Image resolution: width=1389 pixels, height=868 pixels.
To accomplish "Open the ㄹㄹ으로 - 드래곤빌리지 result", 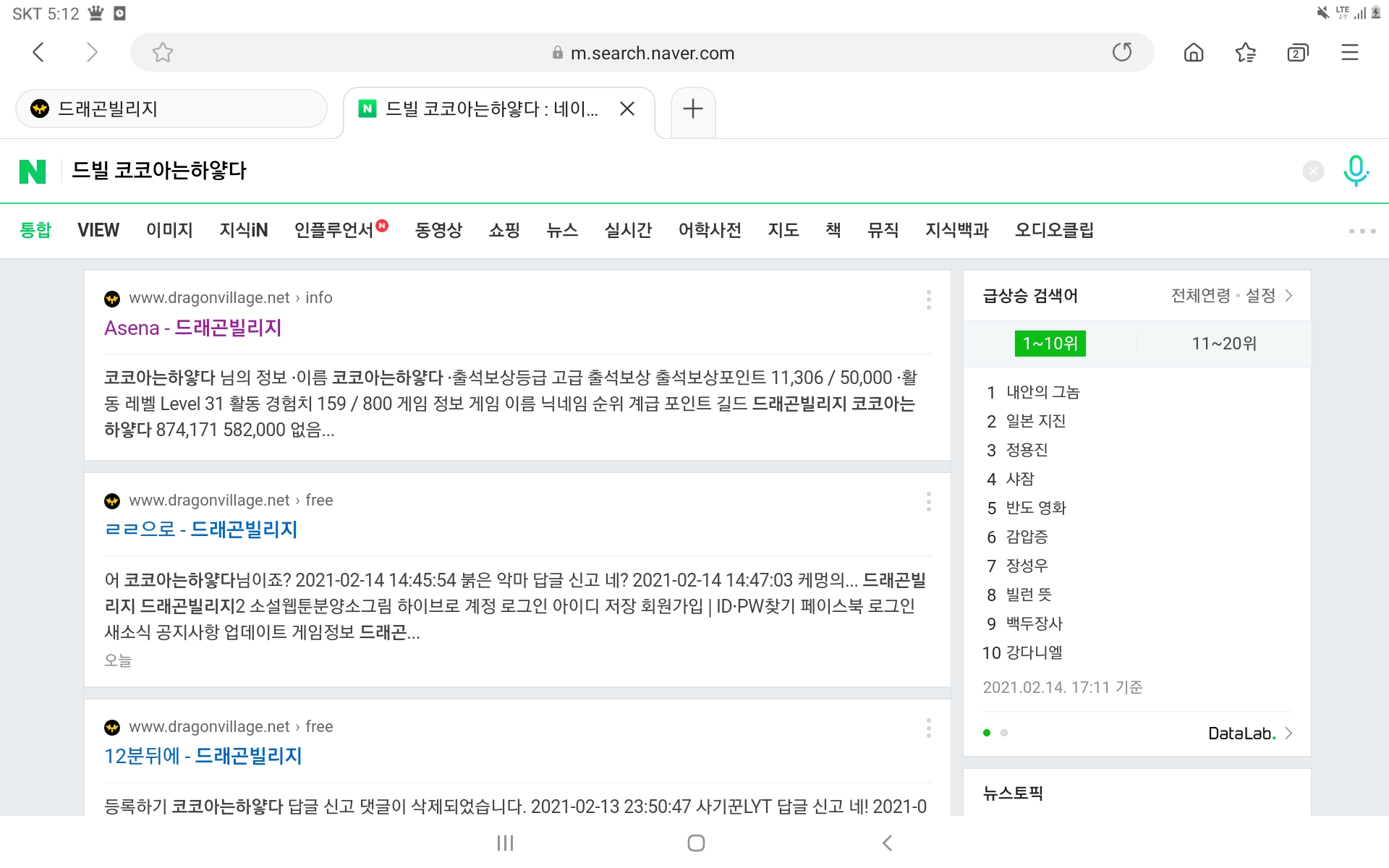I will (x=201, y=529).
